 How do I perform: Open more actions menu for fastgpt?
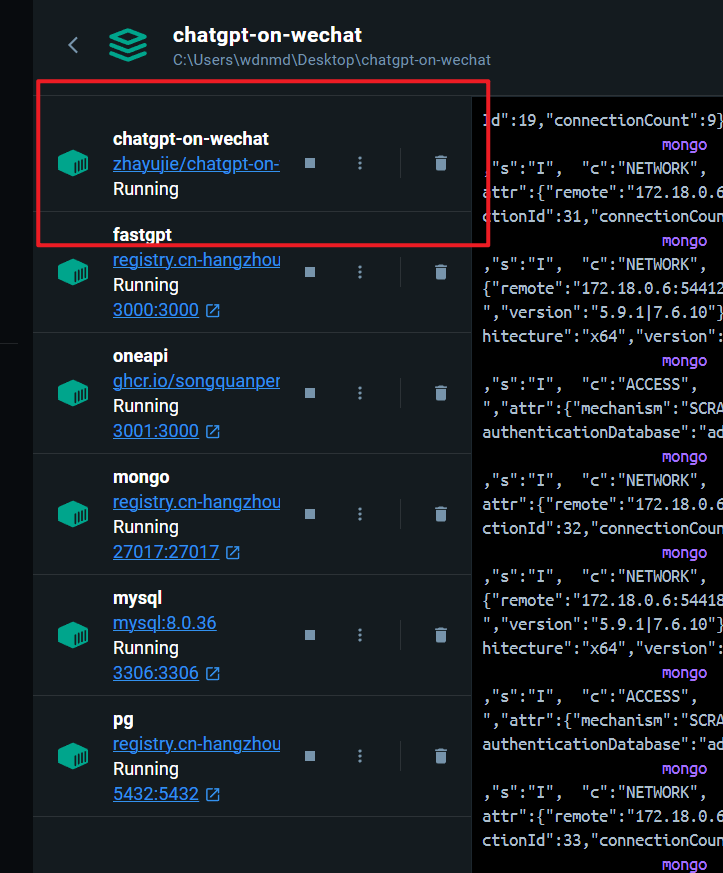pyautogui.click(x=360, y=272)
